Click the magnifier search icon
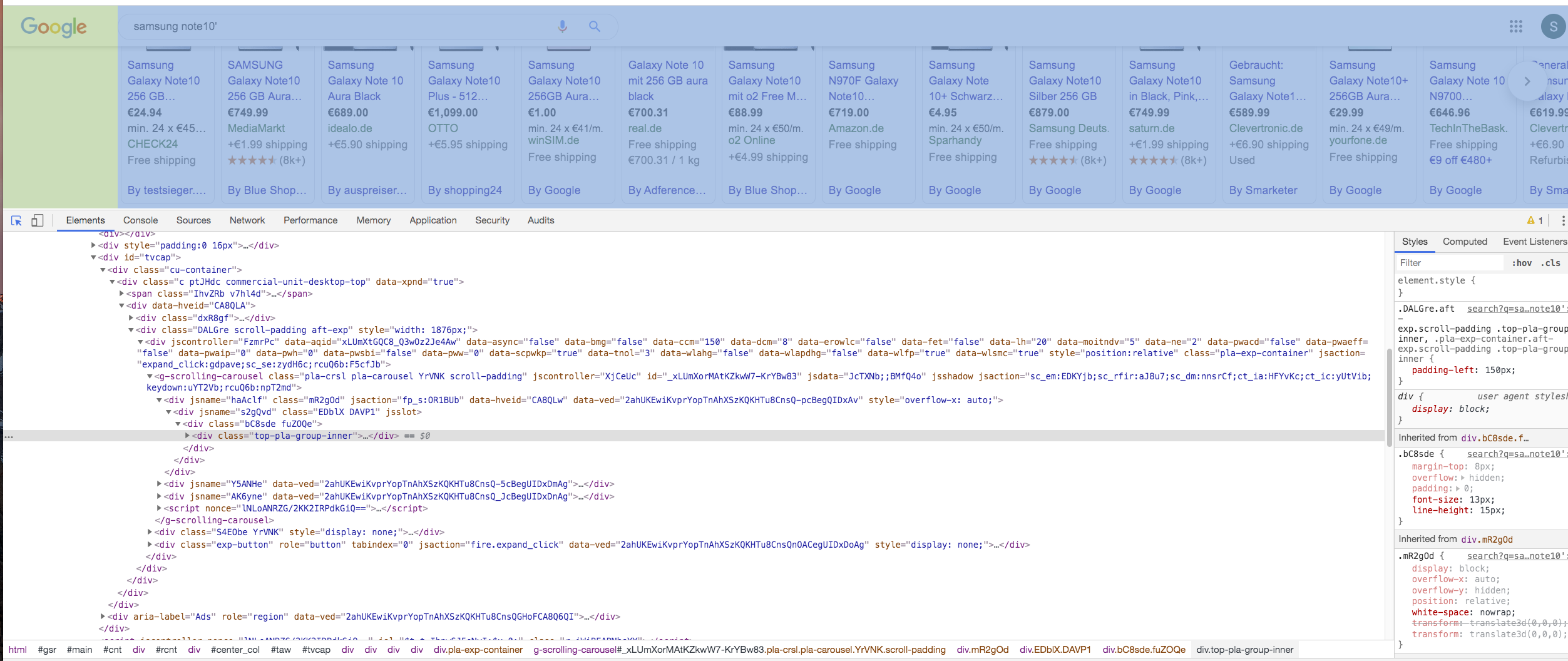 click(594, 26)
